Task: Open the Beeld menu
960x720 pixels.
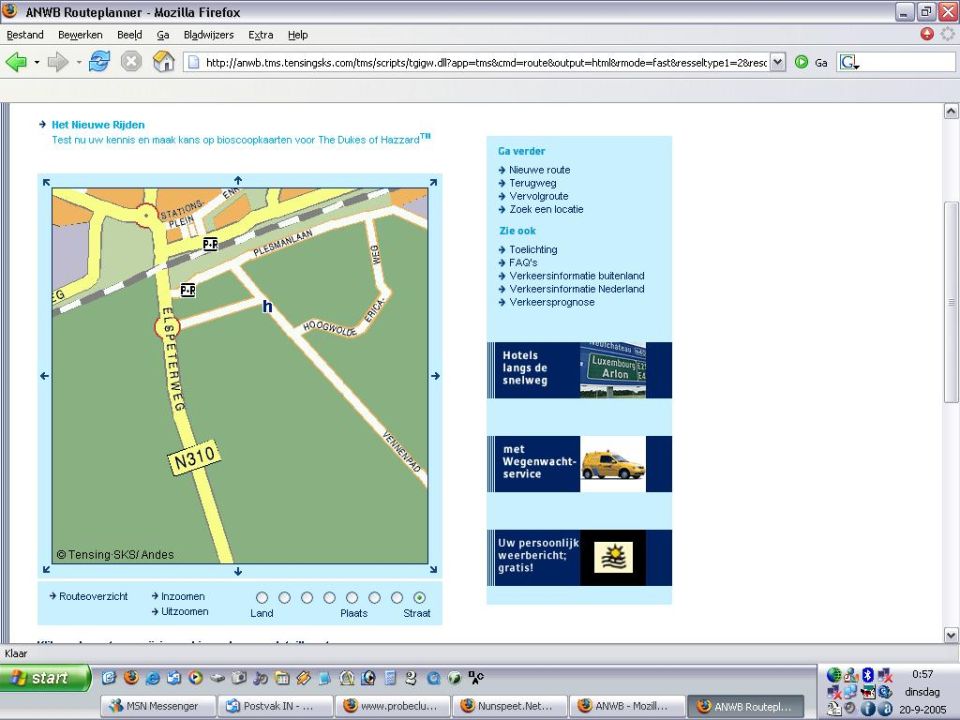Action: click(x=130, y=35)
